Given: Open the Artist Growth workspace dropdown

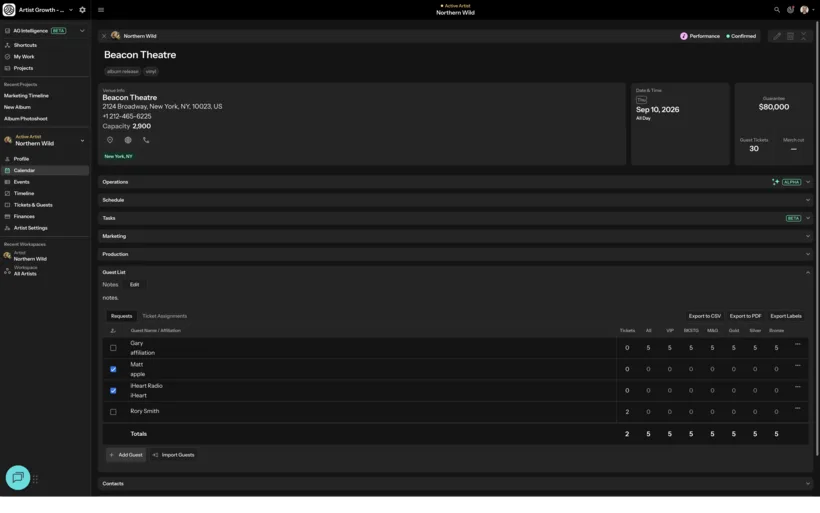Looking at the screenshot, I should pos(71,10).
